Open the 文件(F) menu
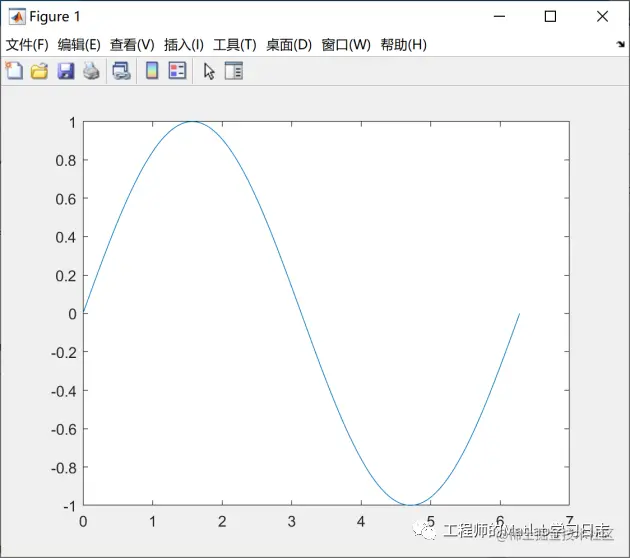The height and width of the screenshot is (558, 630). click(27, 45)
